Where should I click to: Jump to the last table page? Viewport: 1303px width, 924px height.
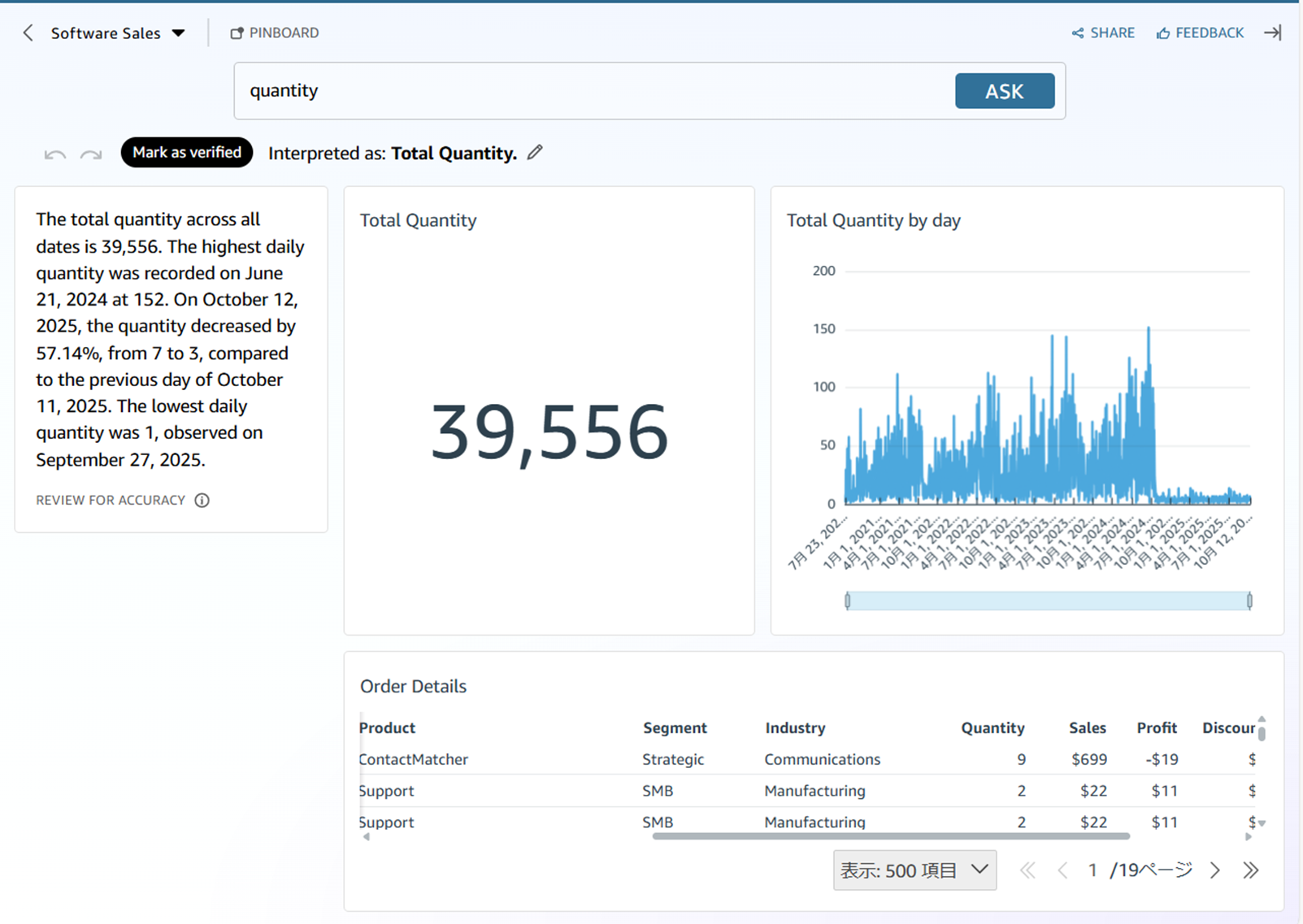[x=1251, y=870]
